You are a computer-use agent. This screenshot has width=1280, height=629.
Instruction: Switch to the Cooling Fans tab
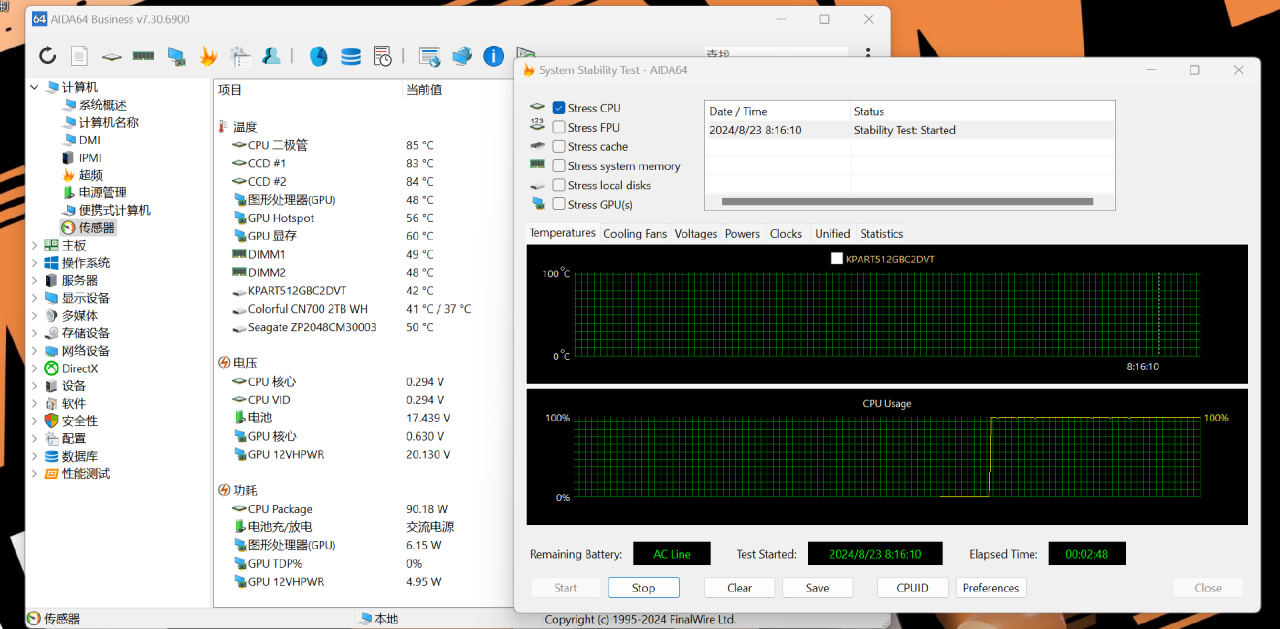coord(635,234)
